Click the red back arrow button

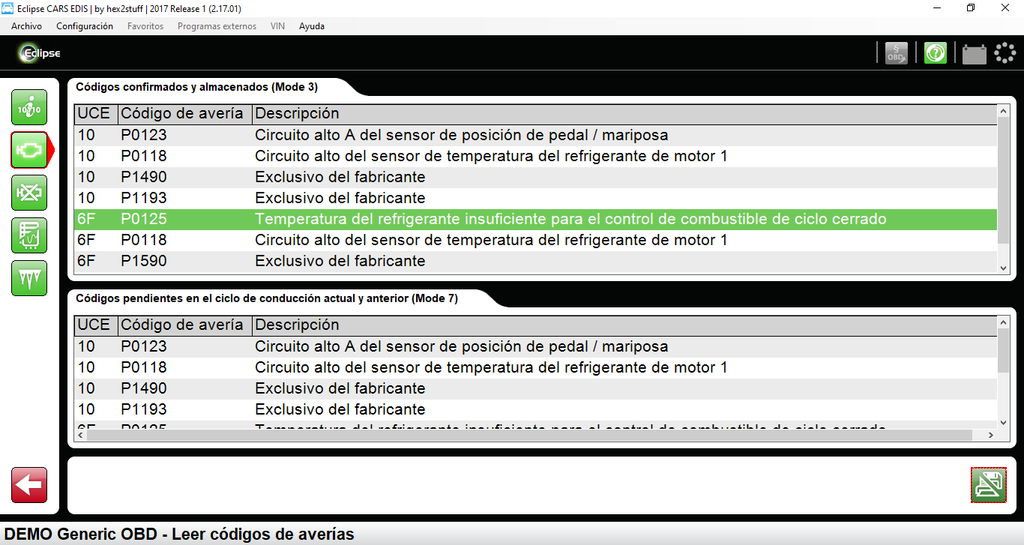coord(29,485)
